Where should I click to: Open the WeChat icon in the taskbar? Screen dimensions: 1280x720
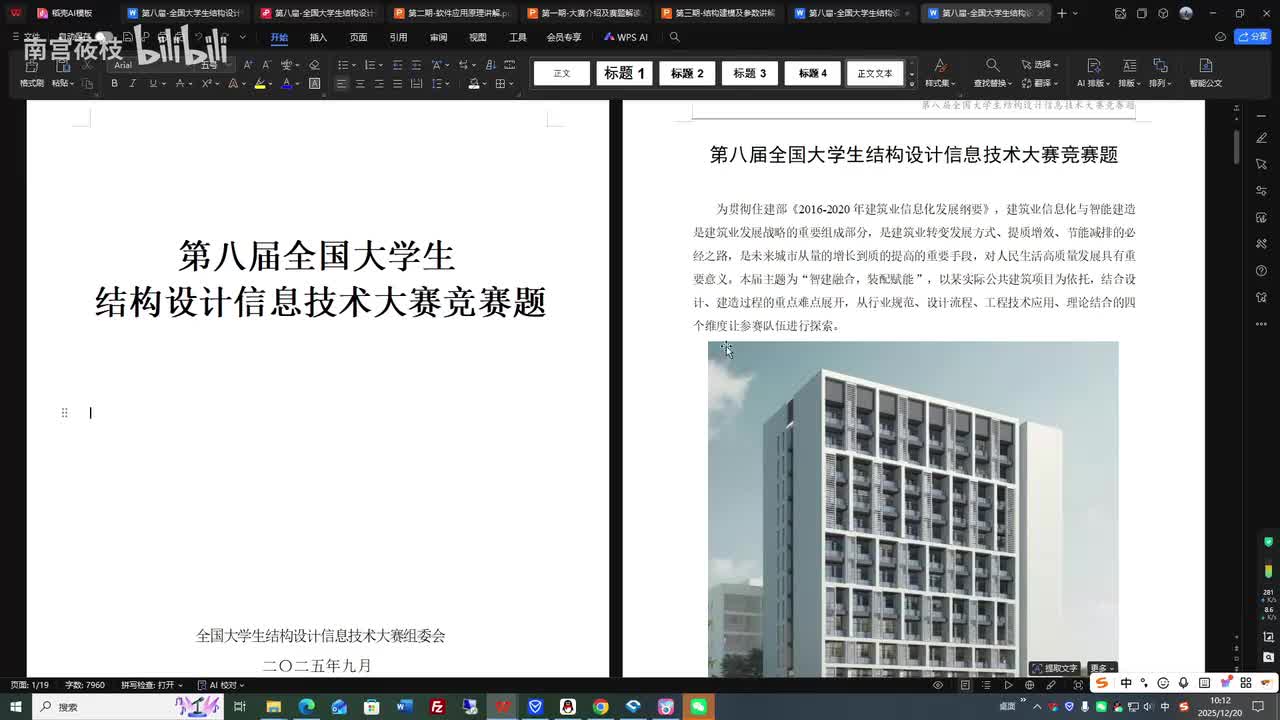tap(698, 707)
